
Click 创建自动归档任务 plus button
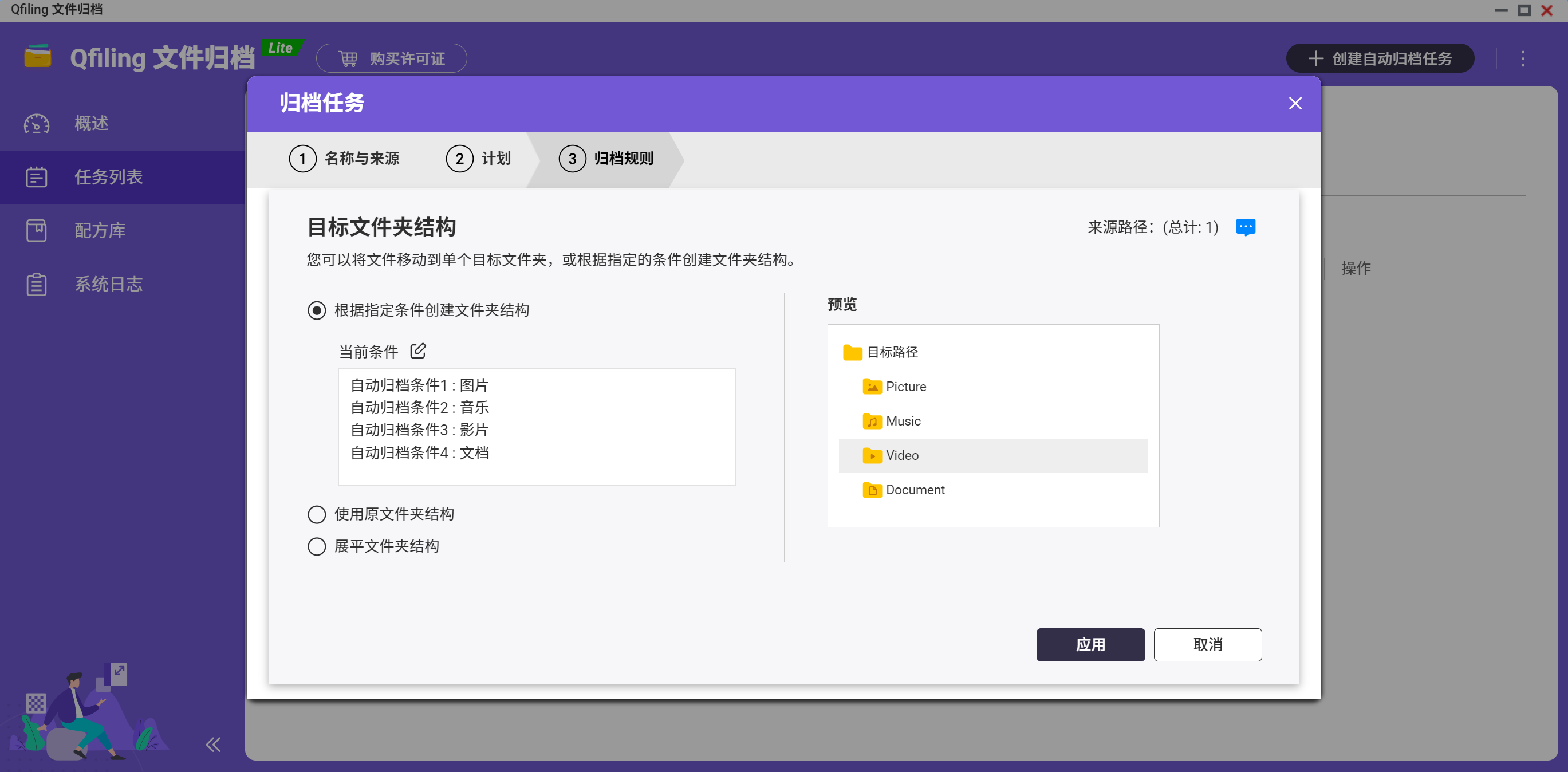pyautogui.click(x=1380, y=58)
